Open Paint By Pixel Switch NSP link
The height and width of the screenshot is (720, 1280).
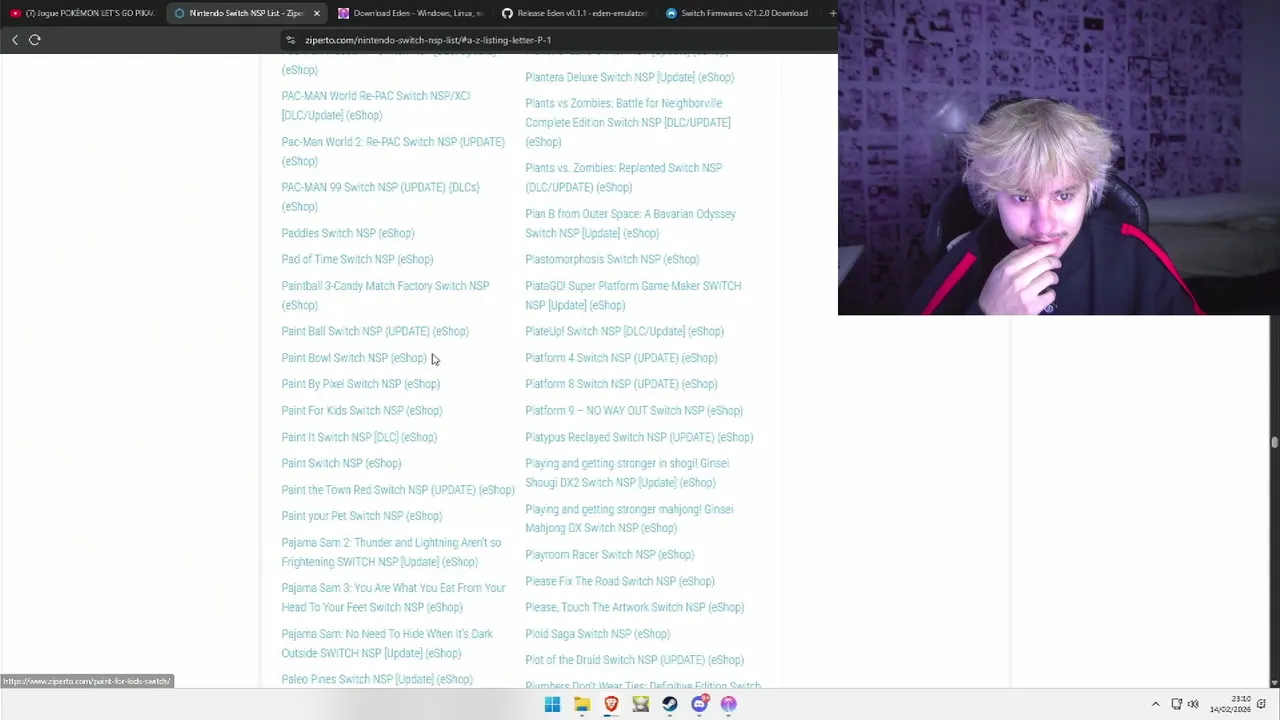(361, 384)
